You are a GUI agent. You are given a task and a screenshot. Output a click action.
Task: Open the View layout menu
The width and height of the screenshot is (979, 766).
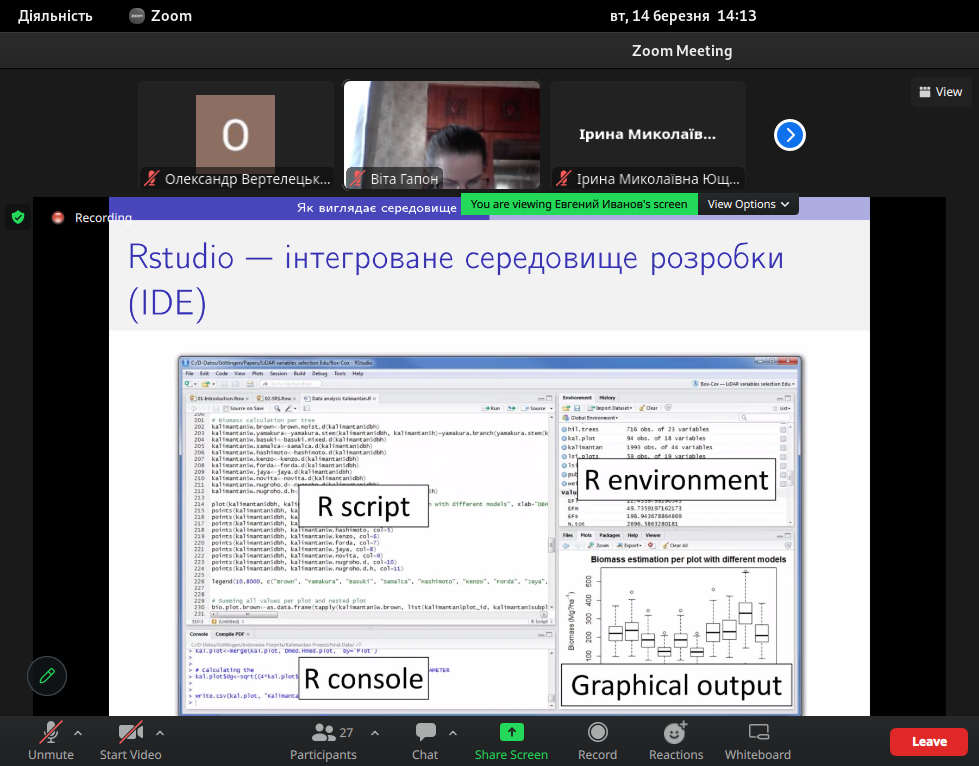(x=940, y=92)
